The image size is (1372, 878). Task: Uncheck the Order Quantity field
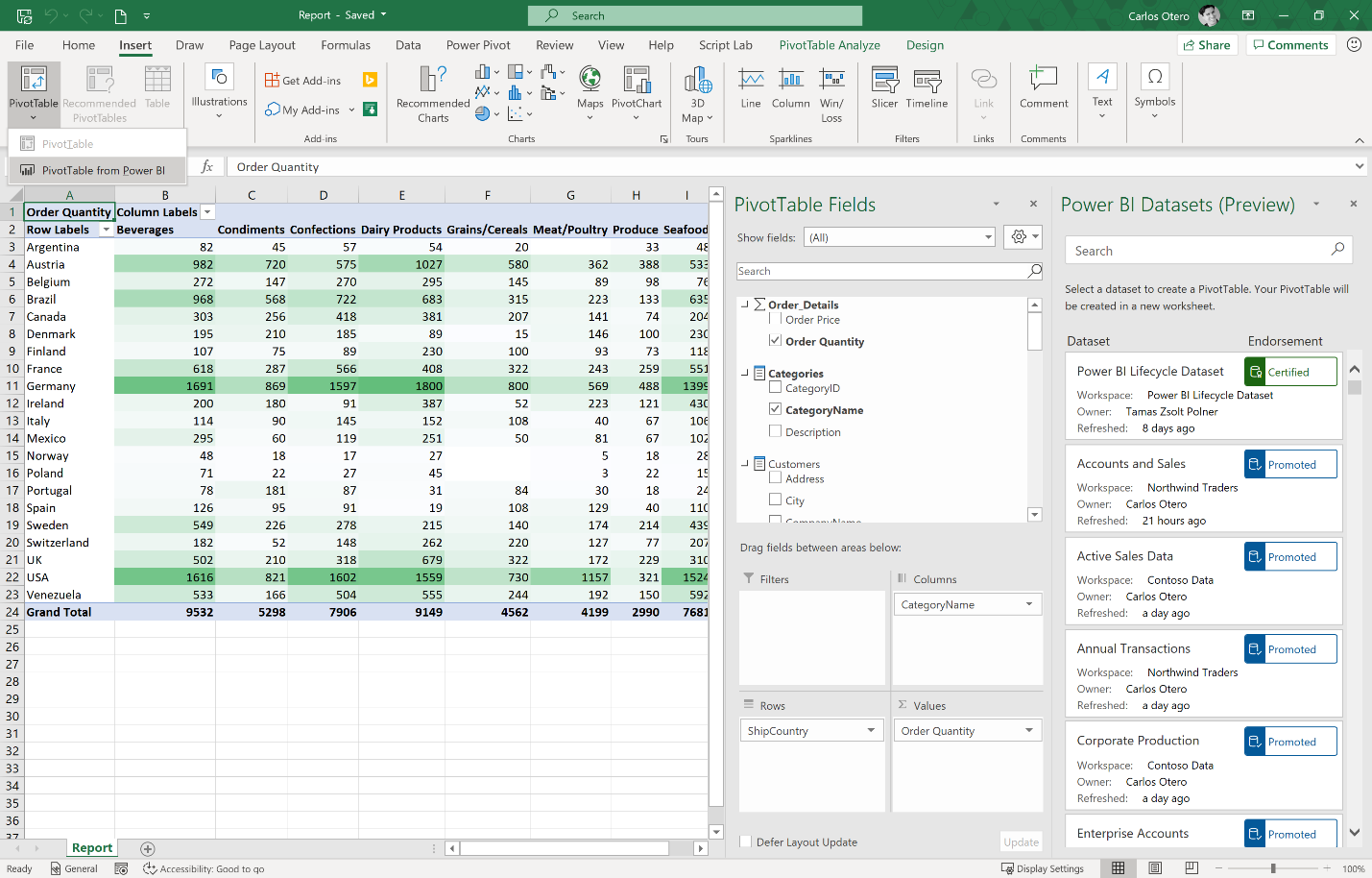775,340
